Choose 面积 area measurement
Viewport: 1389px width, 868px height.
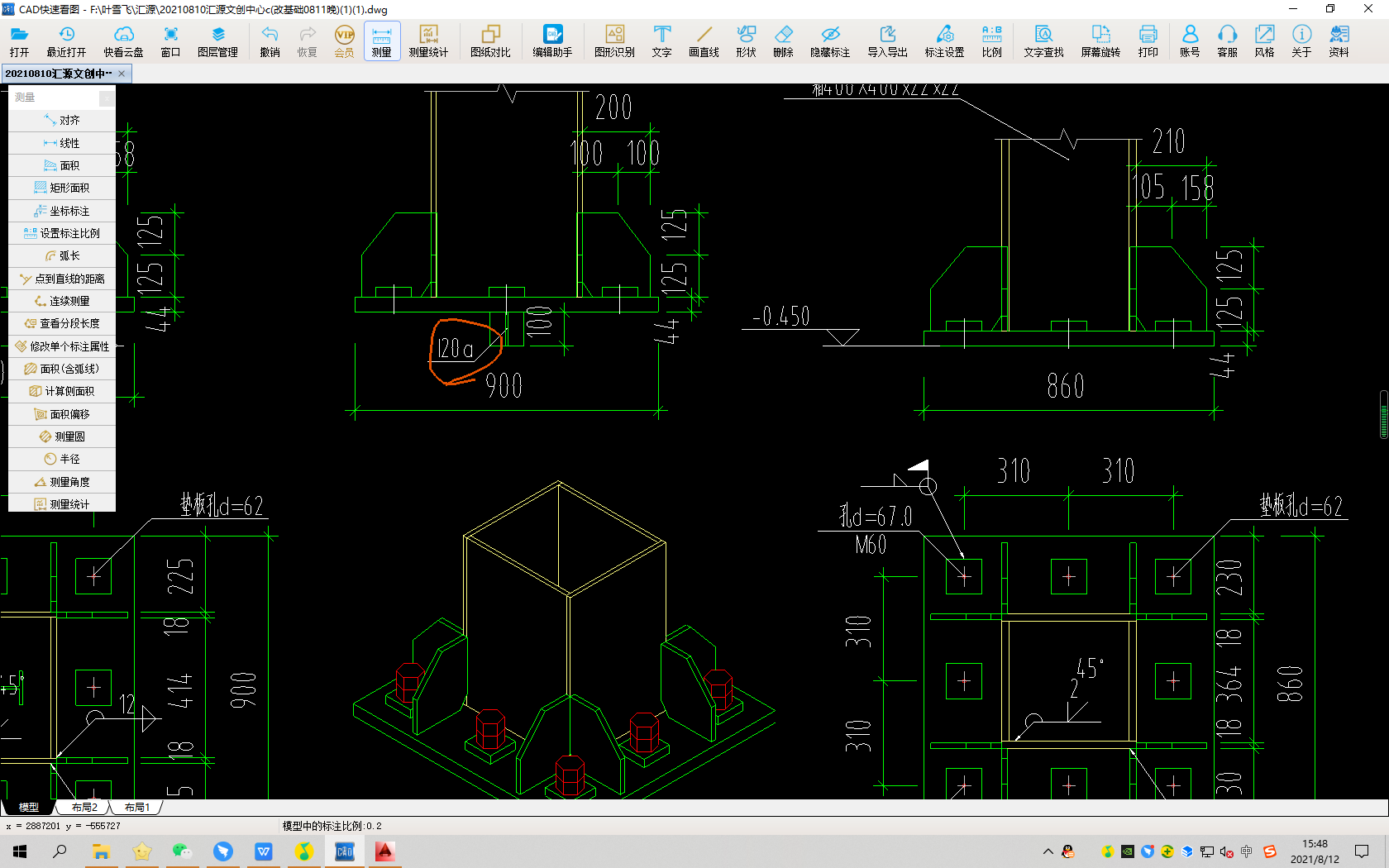62,165
